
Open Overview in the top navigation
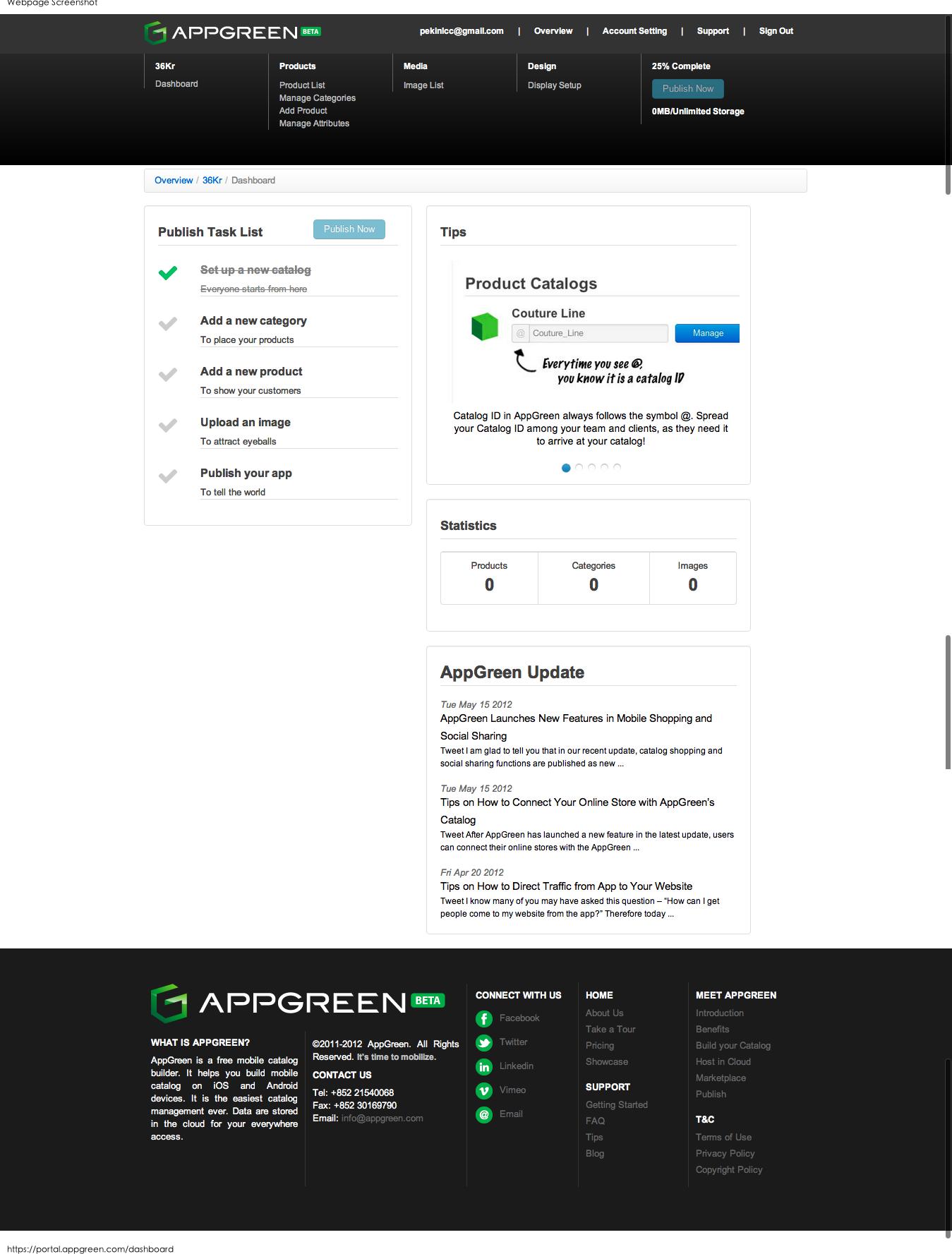pos(553,31)
